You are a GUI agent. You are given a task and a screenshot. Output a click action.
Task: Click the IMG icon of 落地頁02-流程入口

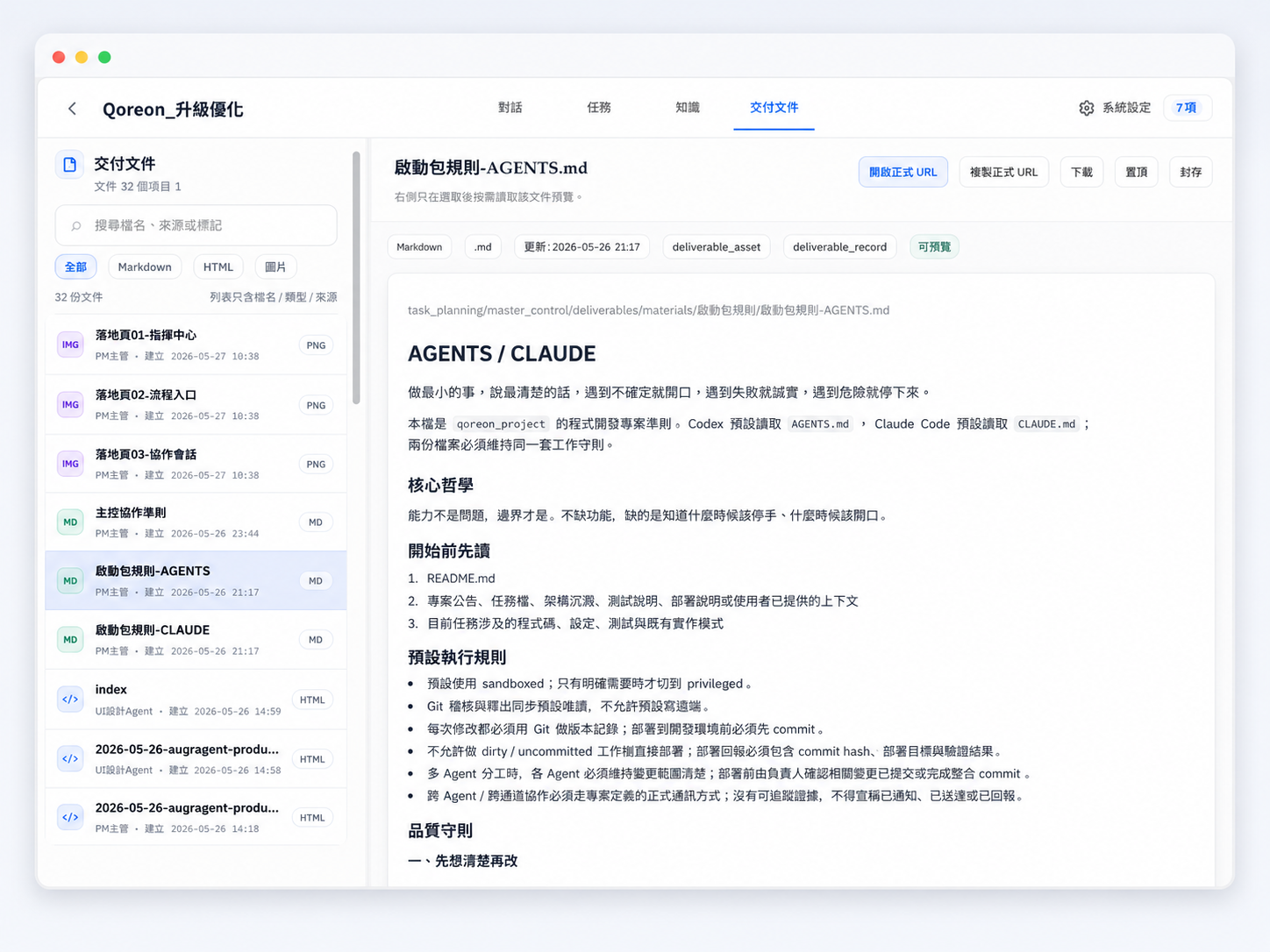[x=70, y=405]
